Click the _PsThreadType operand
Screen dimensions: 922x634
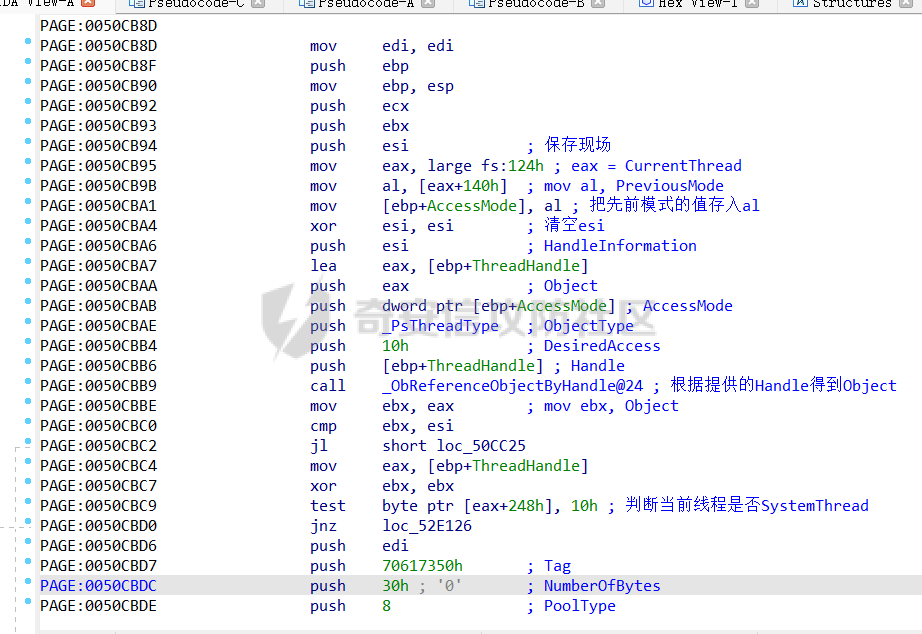point(440,326)
